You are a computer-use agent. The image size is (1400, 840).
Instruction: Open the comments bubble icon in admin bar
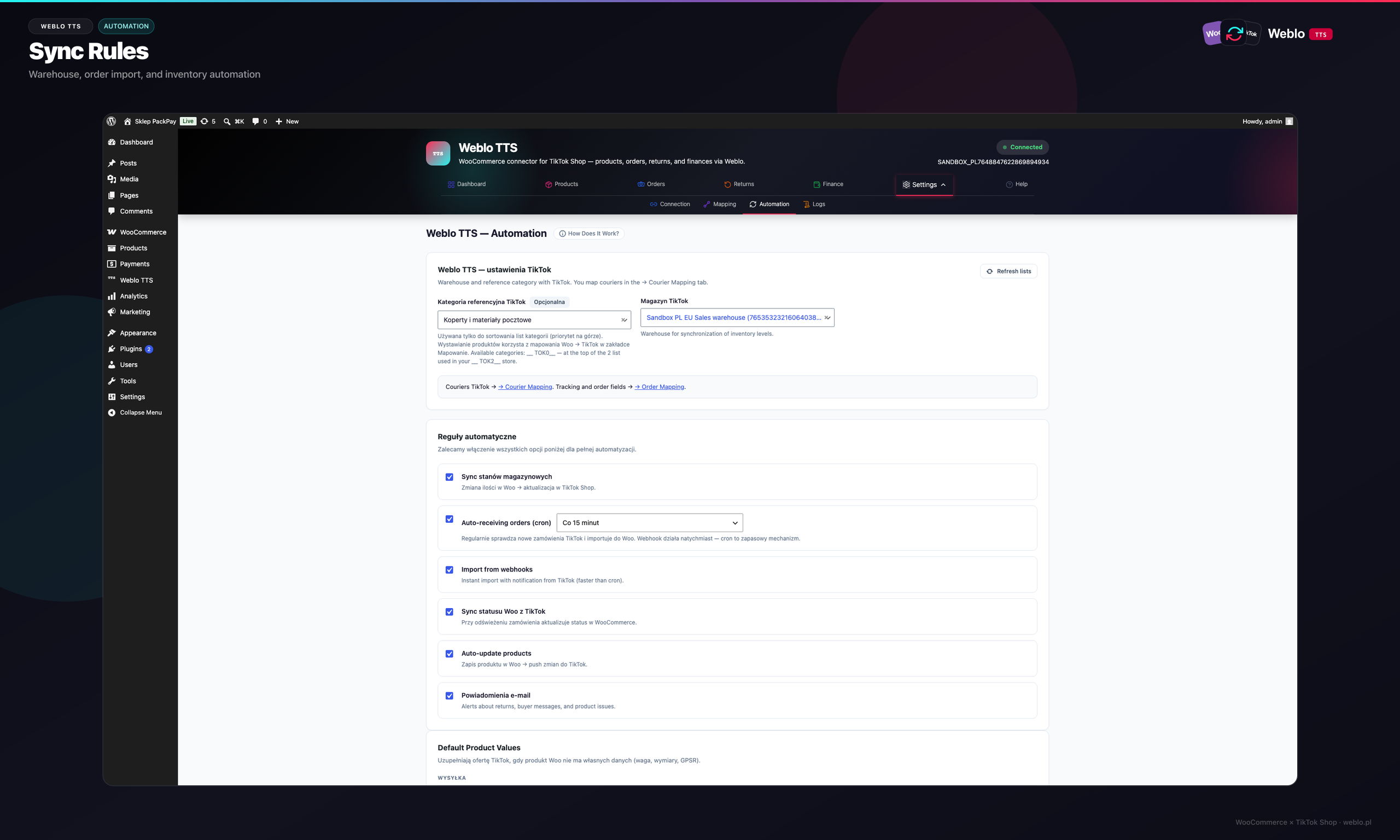(x=255, y=121)
